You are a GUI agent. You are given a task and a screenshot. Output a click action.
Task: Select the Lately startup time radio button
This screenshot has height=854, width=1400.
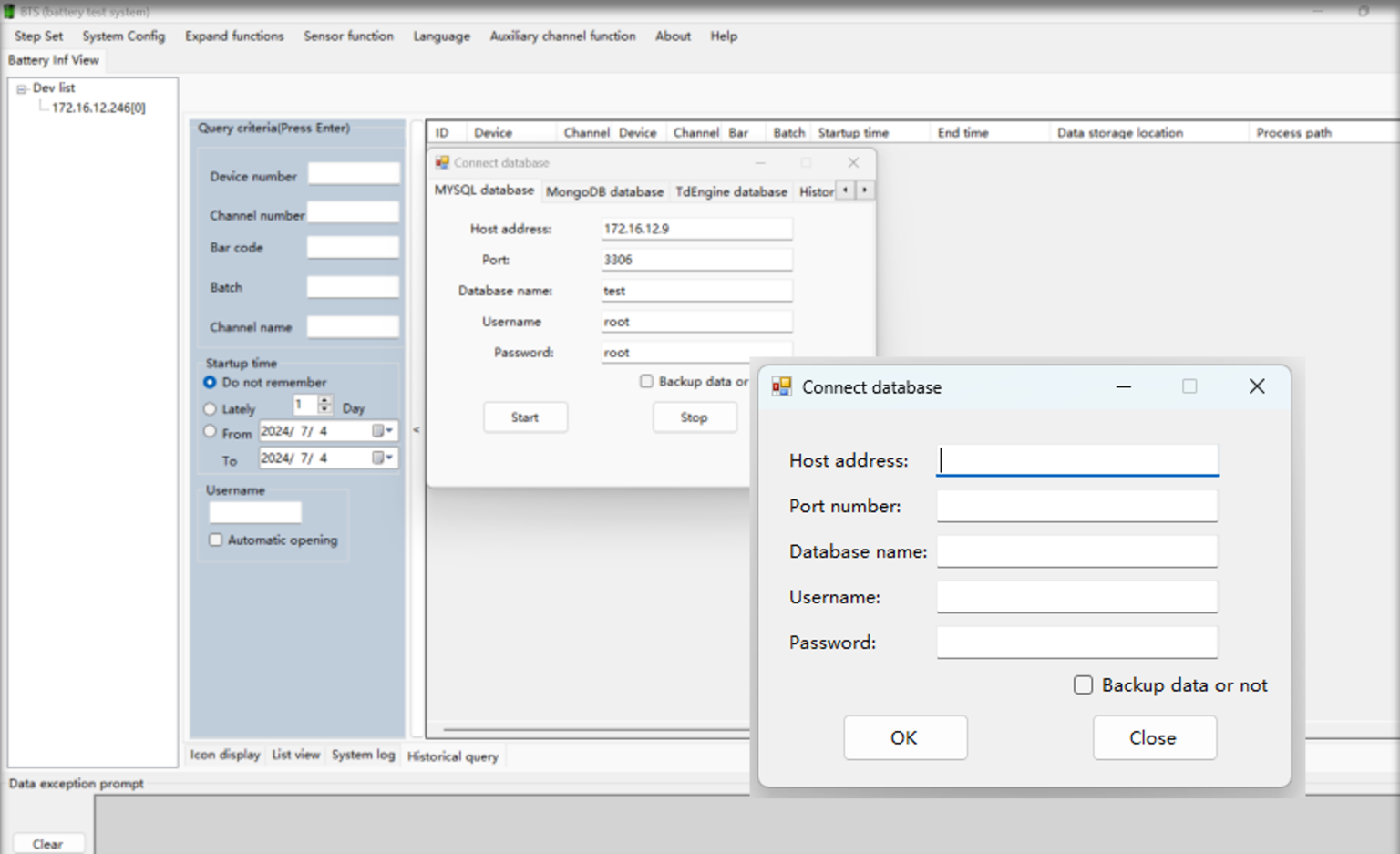point(209,408)
